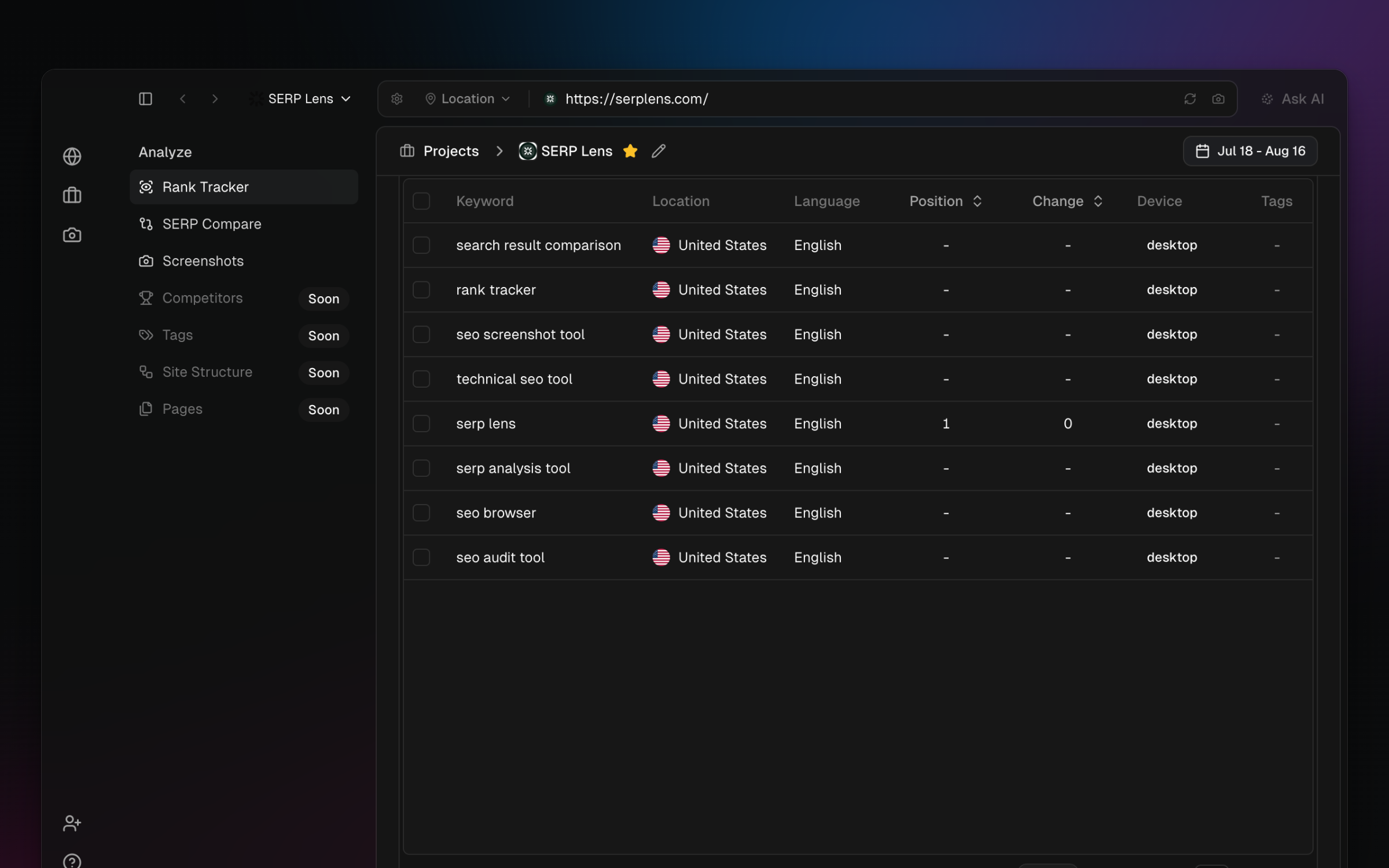1389x868 pixels.
Task: Go to Projects breadcrumb link
Action: tap(451, 151)
